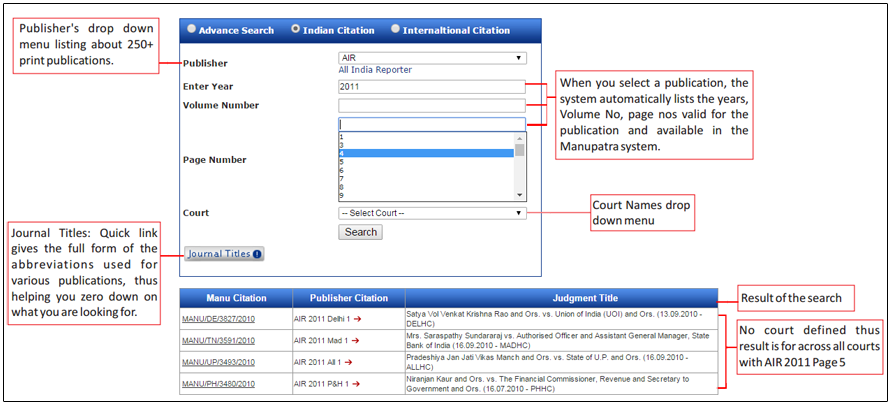The image size is (890, 404).
Task: Choose page number 6 in list
Action: click(426, 170)
